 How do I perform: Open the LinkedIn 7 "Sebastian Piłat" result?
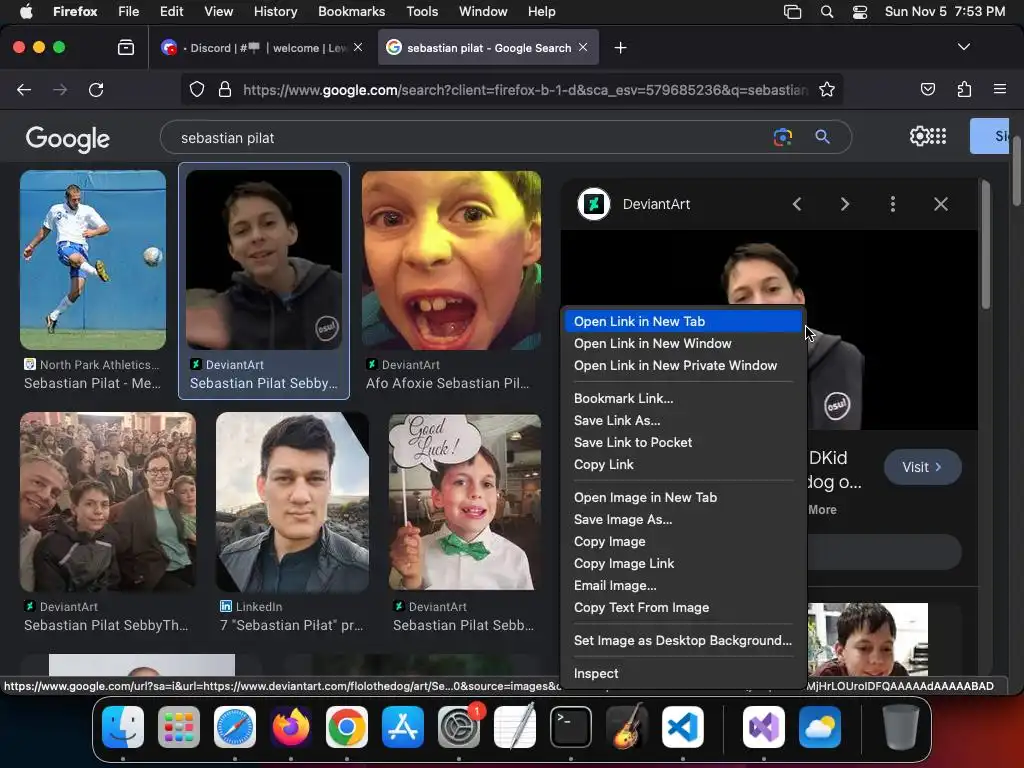pos(291,625)
